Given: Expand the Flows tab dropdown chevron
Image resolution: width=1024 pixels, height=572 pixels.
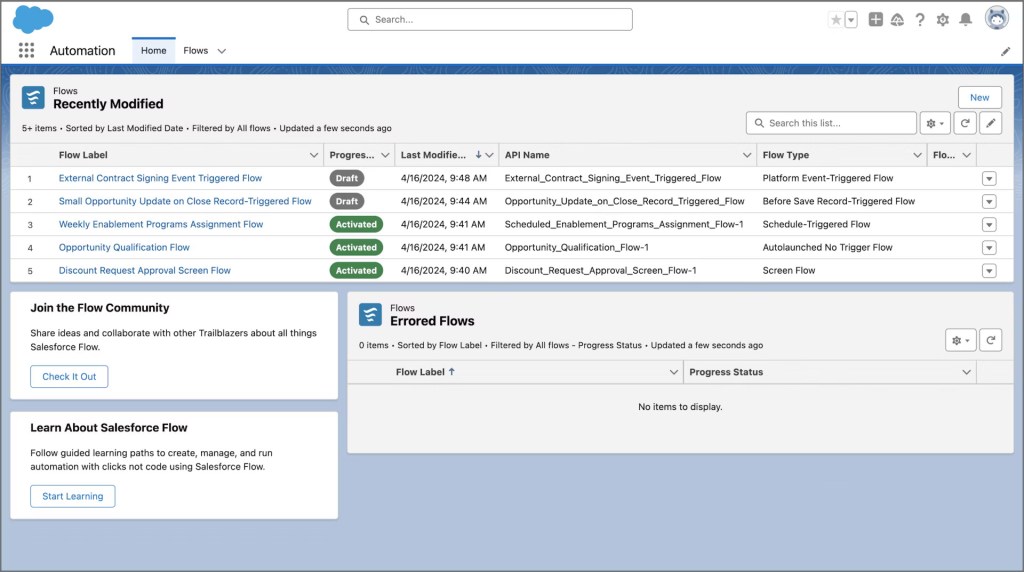Looking at the screenshot, I should pyautogui.click(x=222, y=51).
